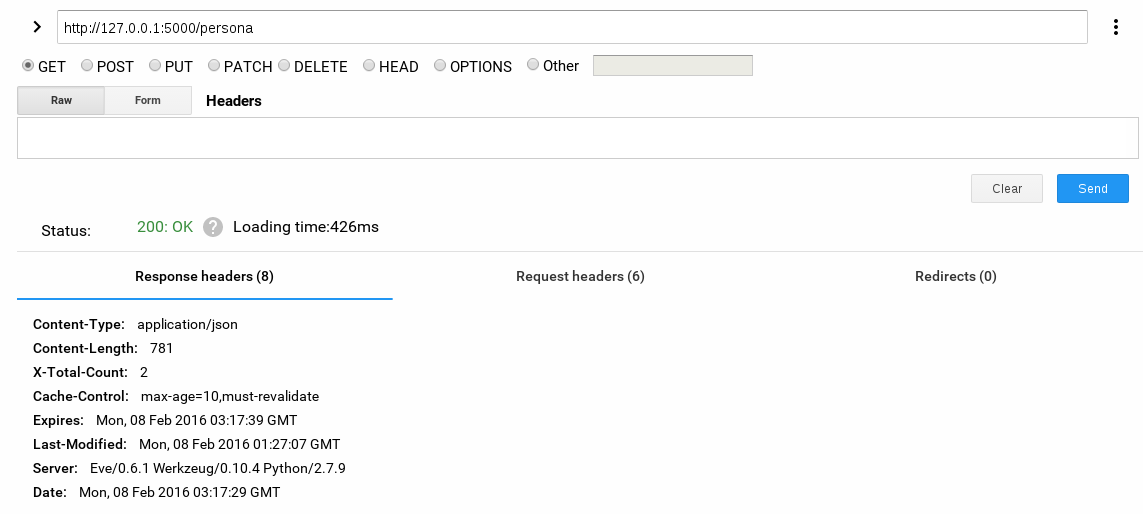Select the HEAD method radio button
The image size is (1143, 514).
coord(369,66)
